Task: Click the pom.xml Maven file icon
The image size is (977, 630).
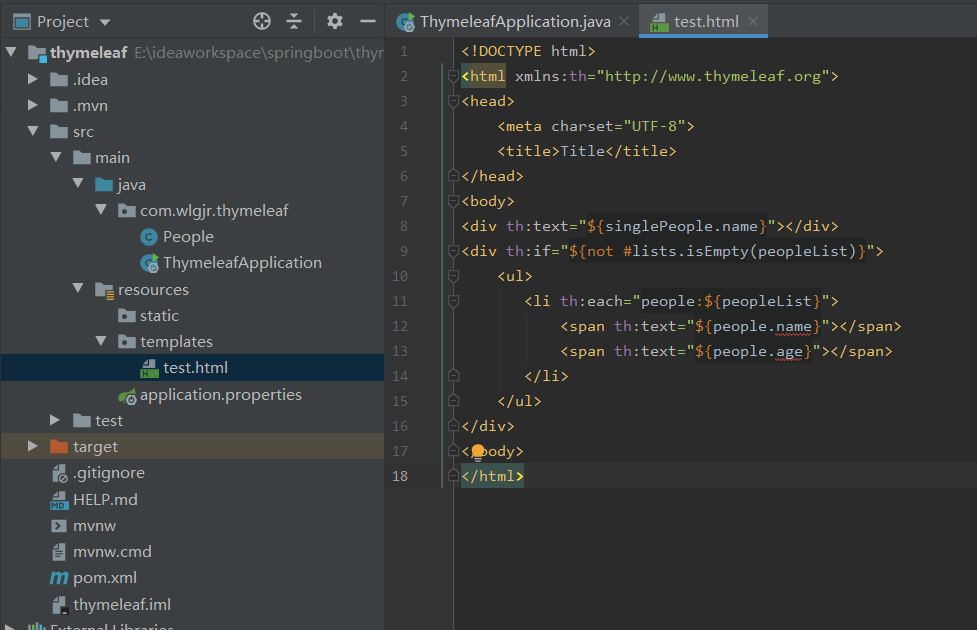Action: pos(58,578)
